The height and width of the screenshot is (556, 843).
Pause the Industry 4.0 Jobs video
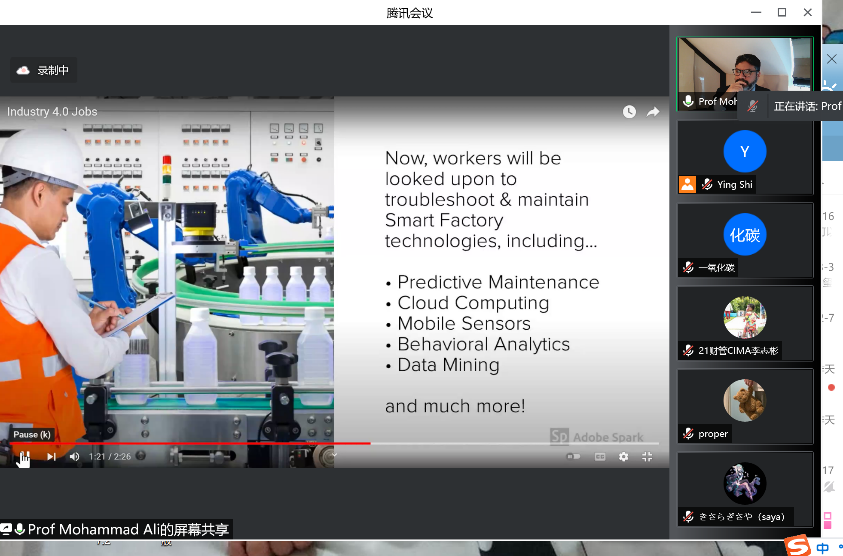coord(24,457)
